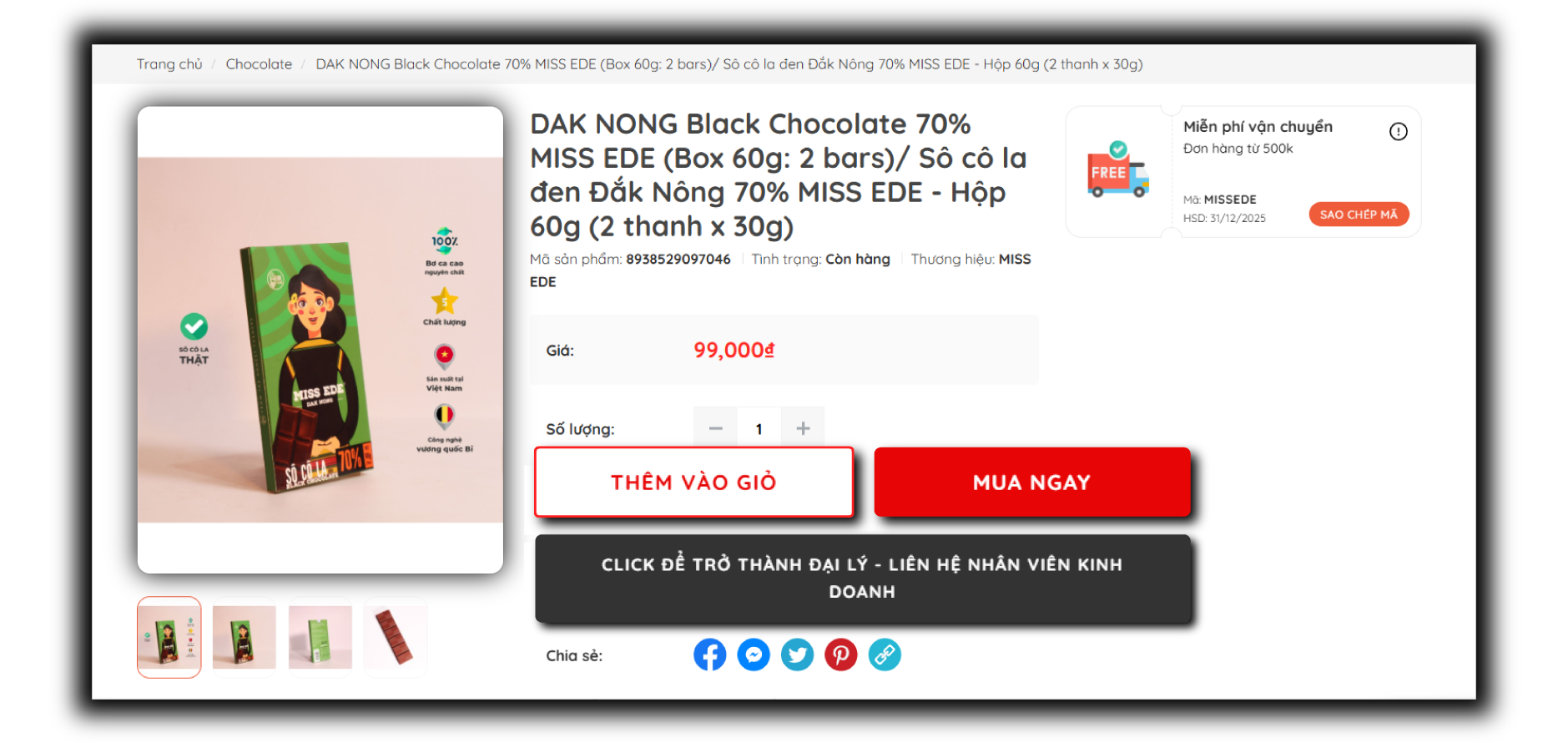Add product with THÊM VÀO GIỎ
This screenshot has width=1568, height=743.
click(x=693, y=482)
